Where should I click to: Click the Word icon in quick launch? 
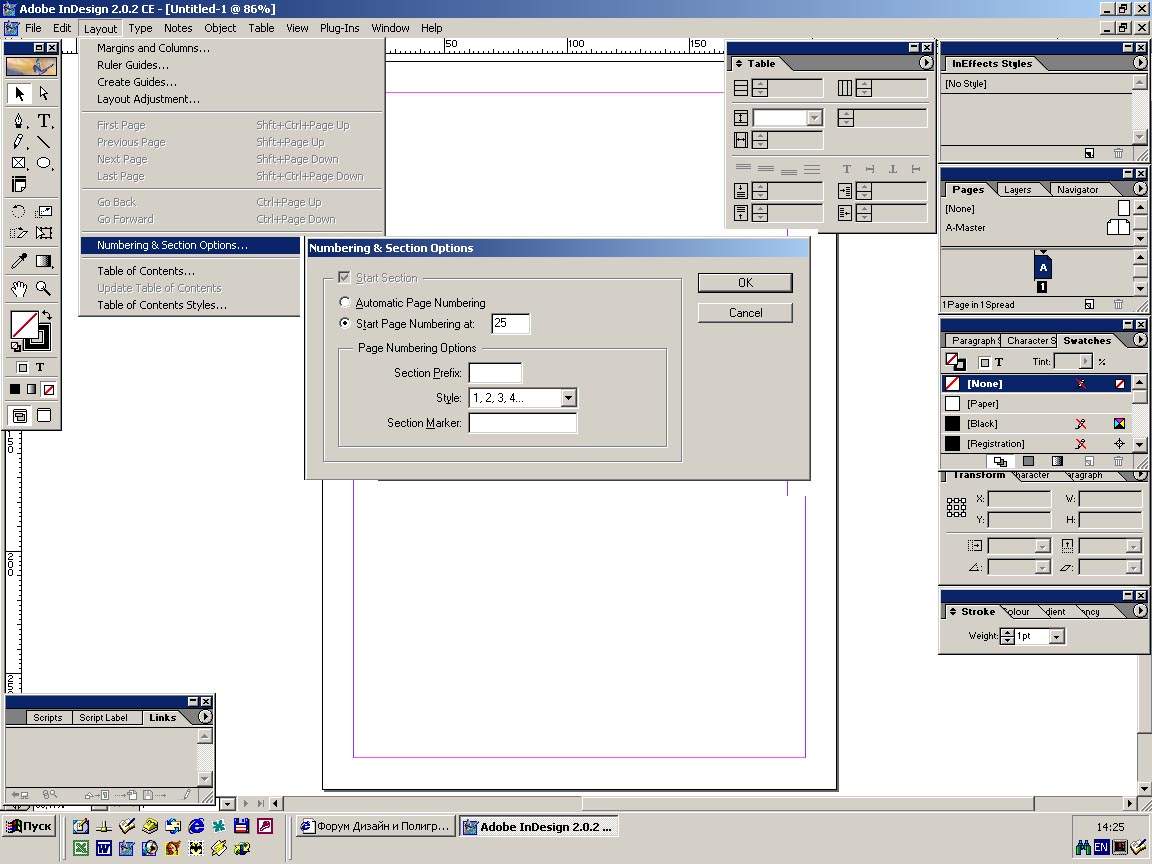pyautogui.click(x=104, y=849)
